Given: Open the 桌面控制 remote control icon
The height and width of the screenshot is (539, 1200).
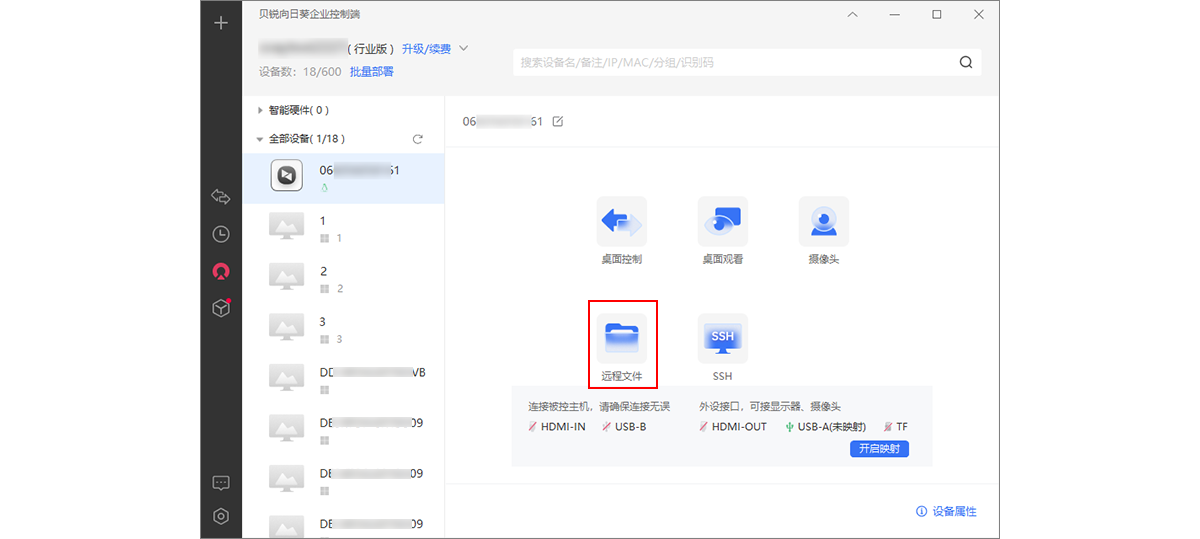Looking at the screenshot, I should [x=621, y=222].
